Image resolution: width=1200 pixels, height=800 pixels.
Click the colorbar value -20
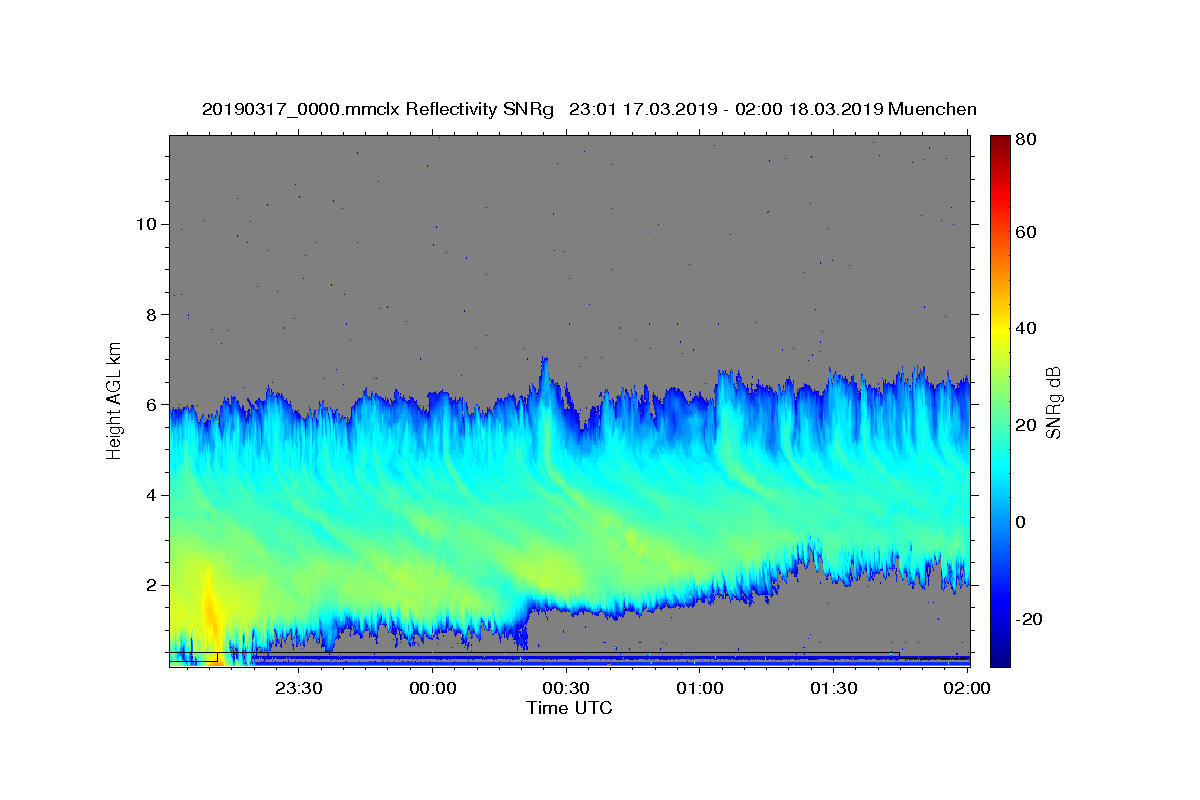coord(1029,619)
